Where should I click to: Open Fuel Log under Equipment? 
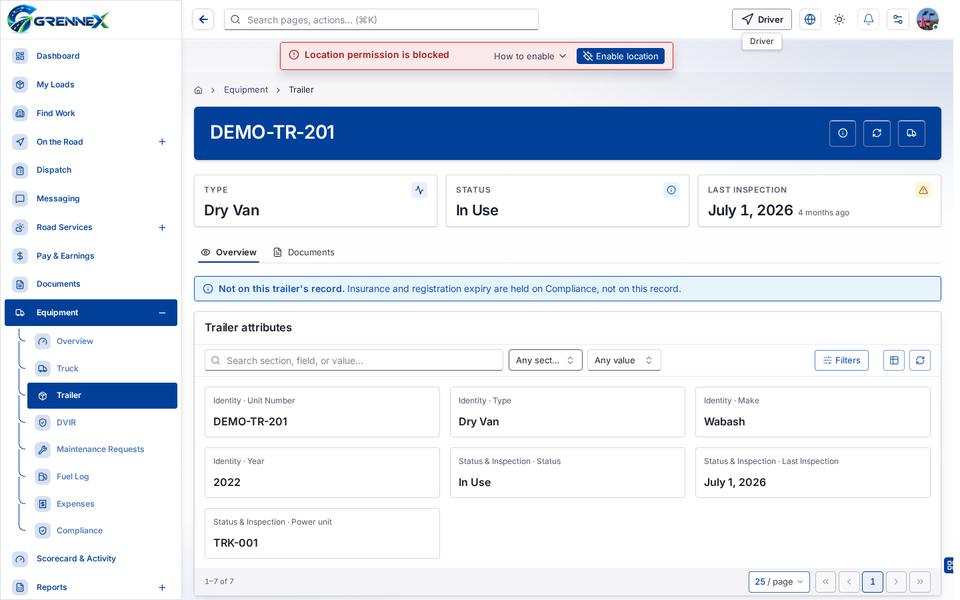pos(102,477)
